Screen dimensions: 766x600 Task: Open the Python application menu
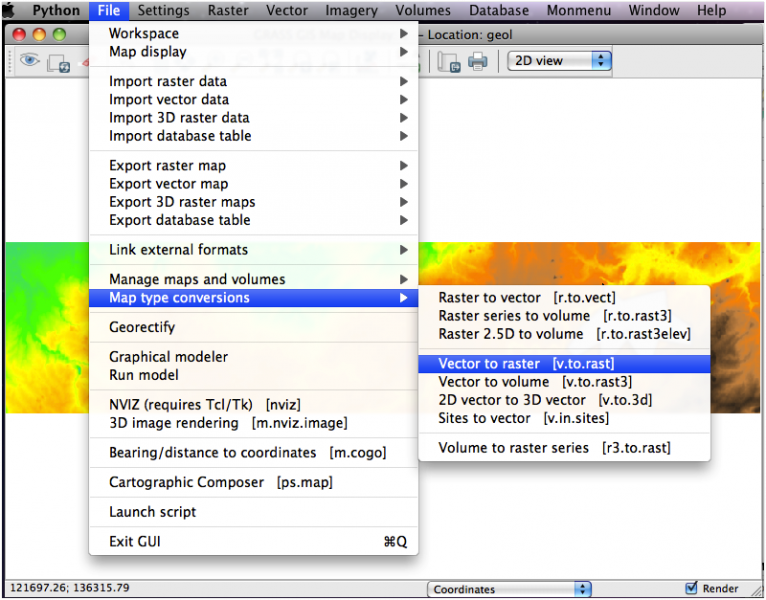[55, 11]
